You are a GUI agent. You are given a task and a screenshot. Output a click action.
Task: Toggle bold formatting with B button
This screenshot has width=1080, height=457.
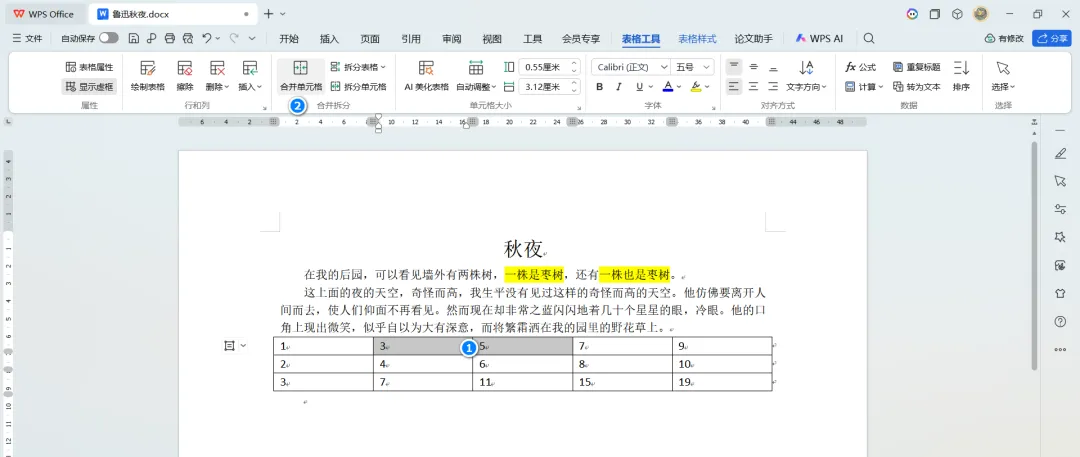tap(599, 87)
